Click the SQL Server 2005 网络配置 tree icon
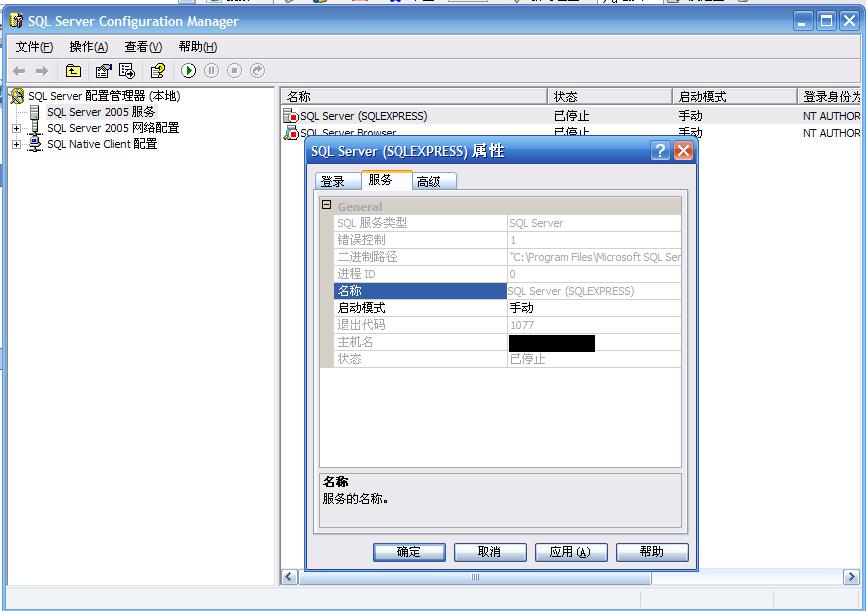This screenshot has height=611, width=866. pyautogui.click(x=35, y=128)
